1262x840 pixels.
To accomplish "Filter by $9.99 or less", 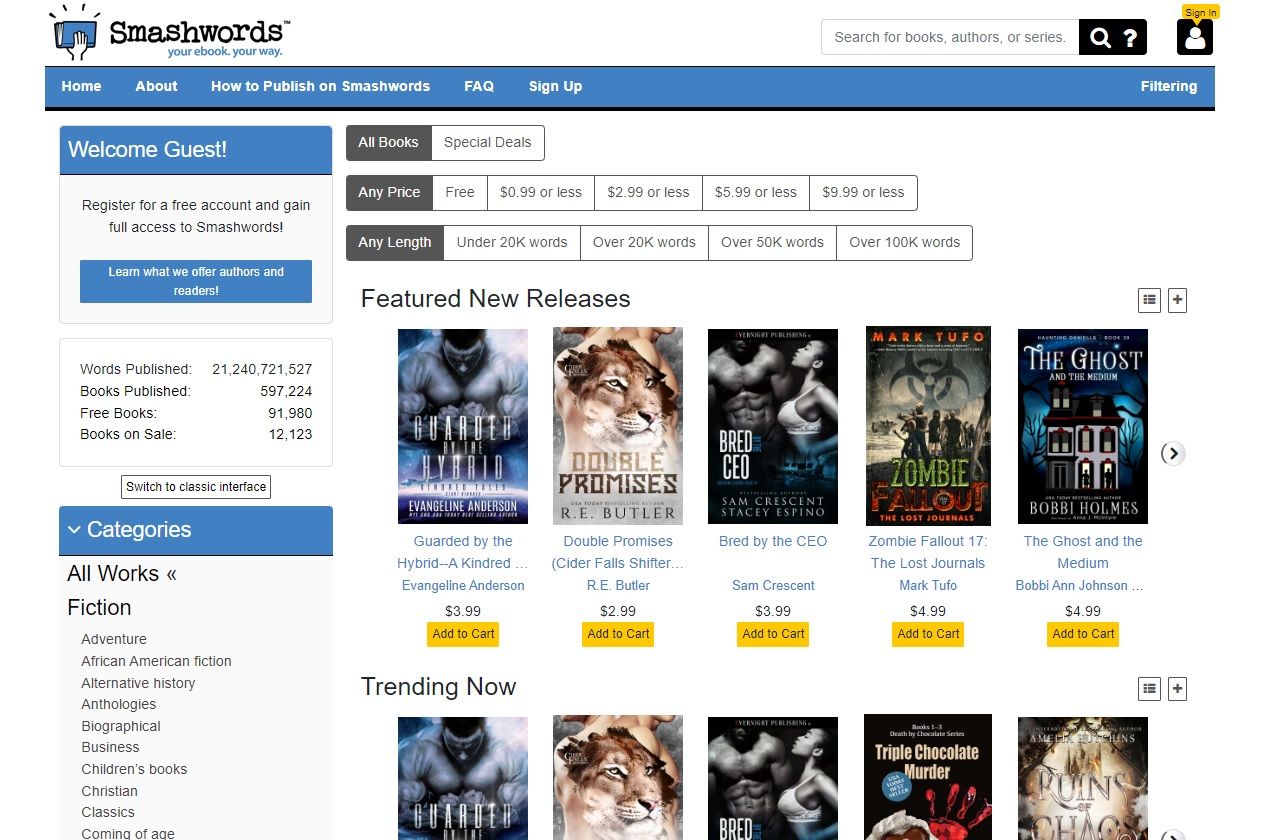I will point(863,192).
